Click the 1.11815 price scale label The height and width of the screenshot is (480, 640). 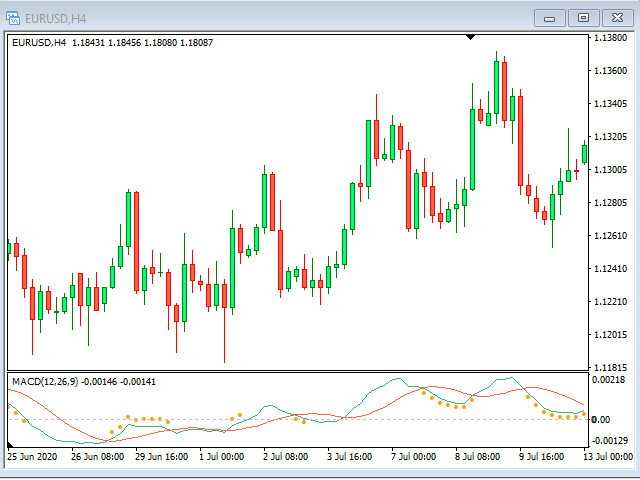610,367
